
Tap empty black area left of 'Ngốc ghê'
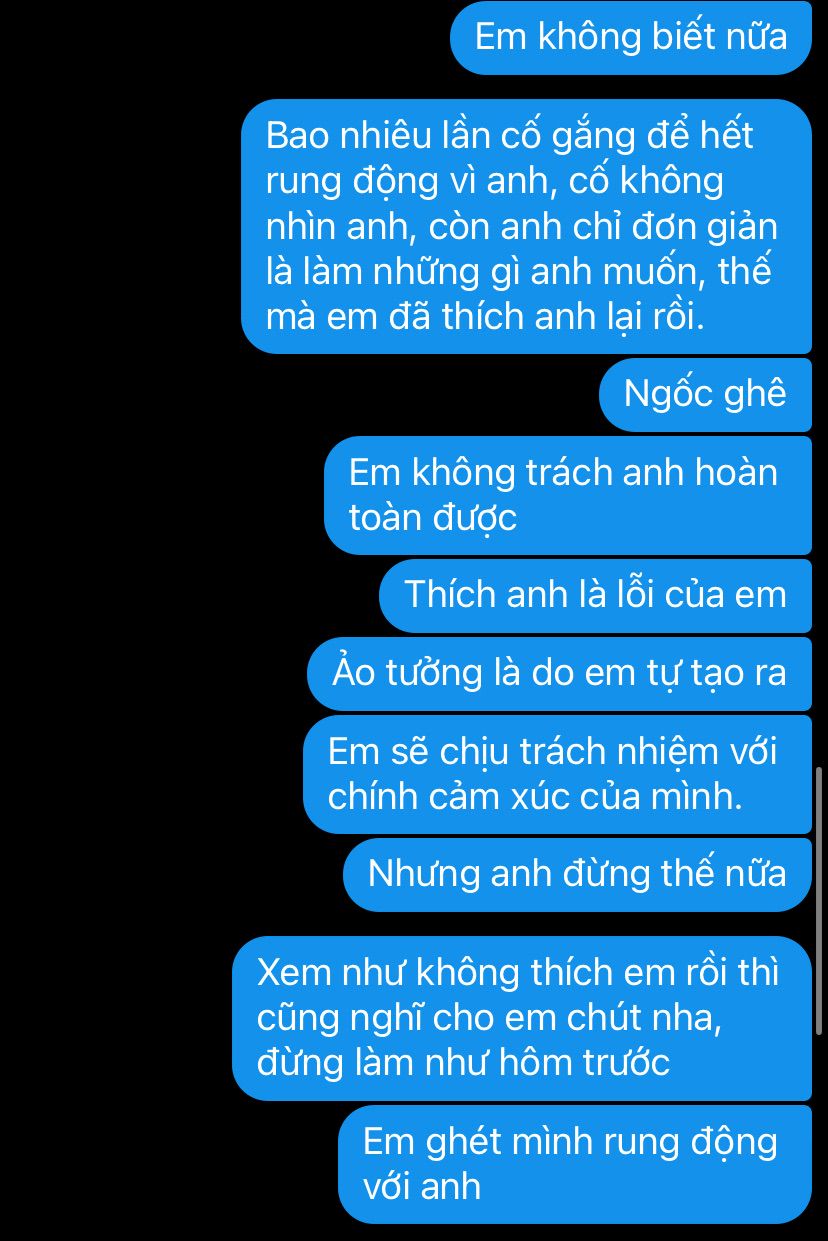pyautogui.click(x=300, y=394)
